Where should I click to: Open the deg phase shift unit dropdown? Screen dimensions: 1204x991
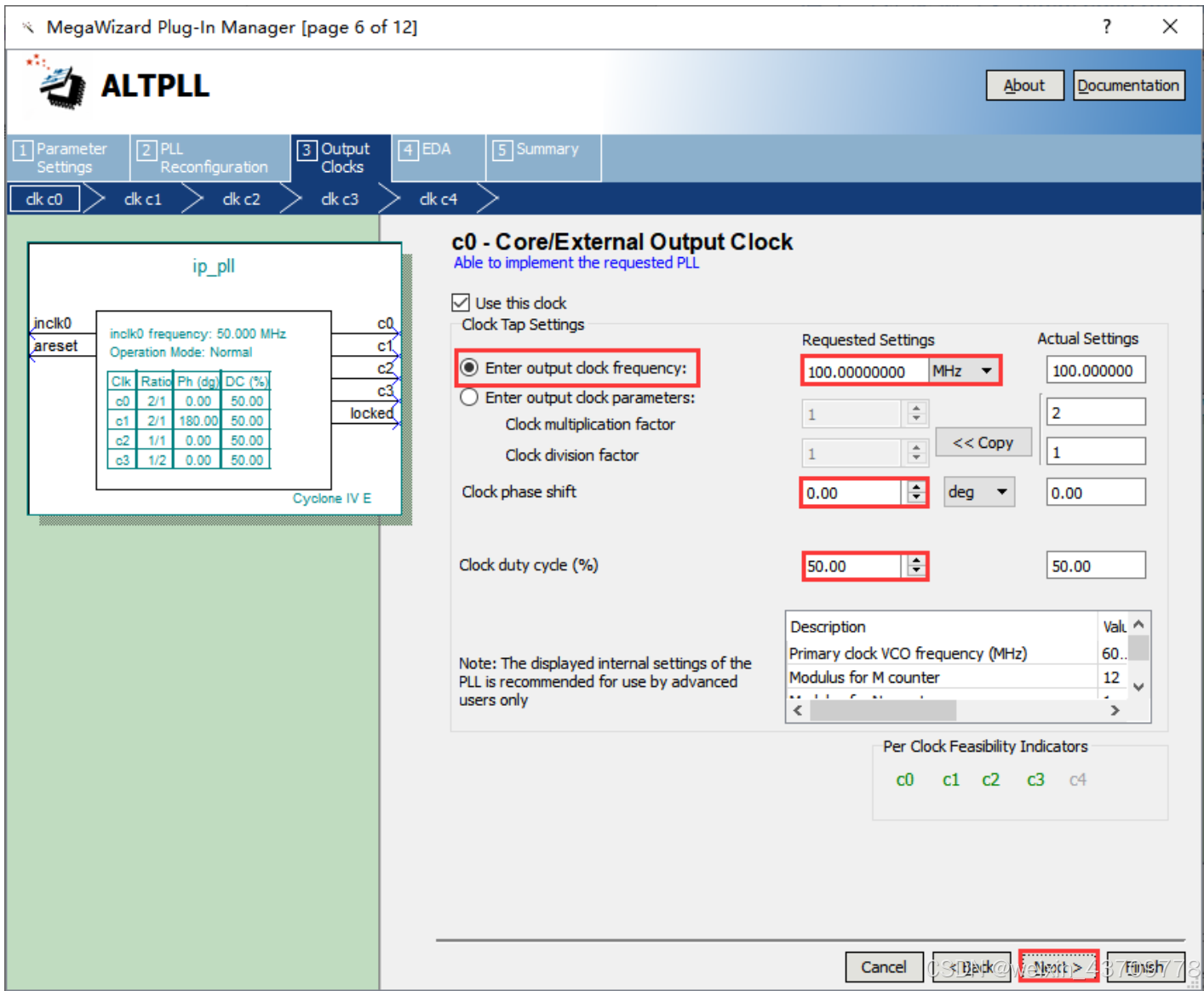pos(979,492)
